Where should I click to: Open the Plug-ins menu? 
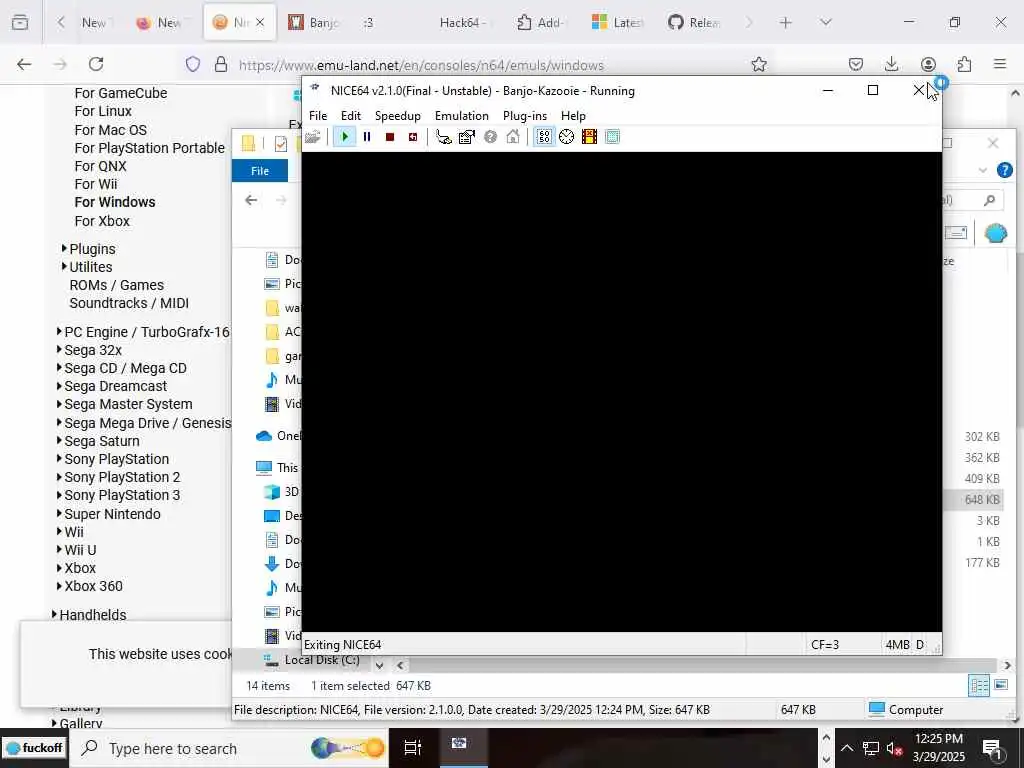point(525,116)
